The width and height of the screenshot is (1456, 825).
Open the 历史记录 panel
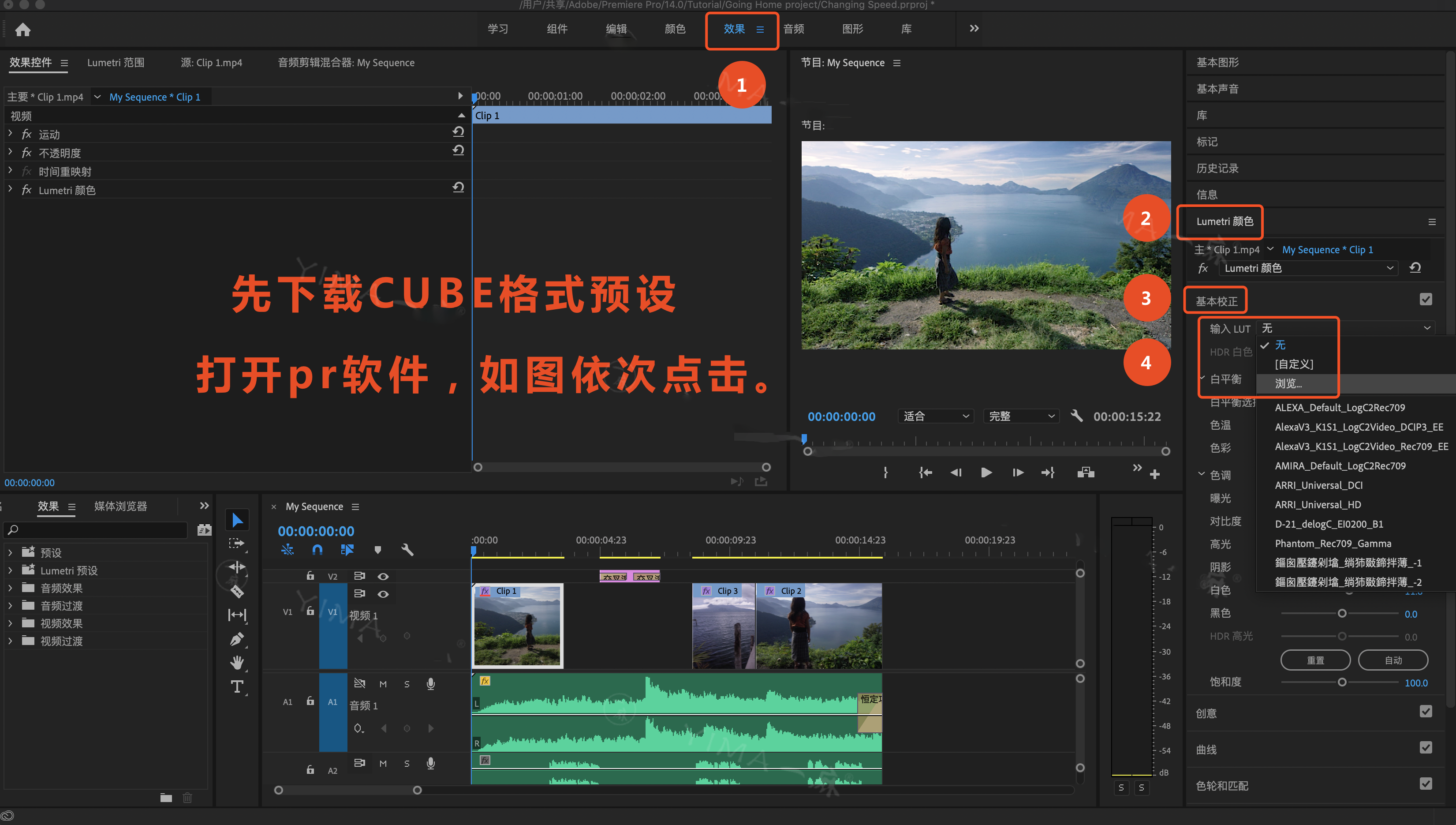click(1217, 168)
